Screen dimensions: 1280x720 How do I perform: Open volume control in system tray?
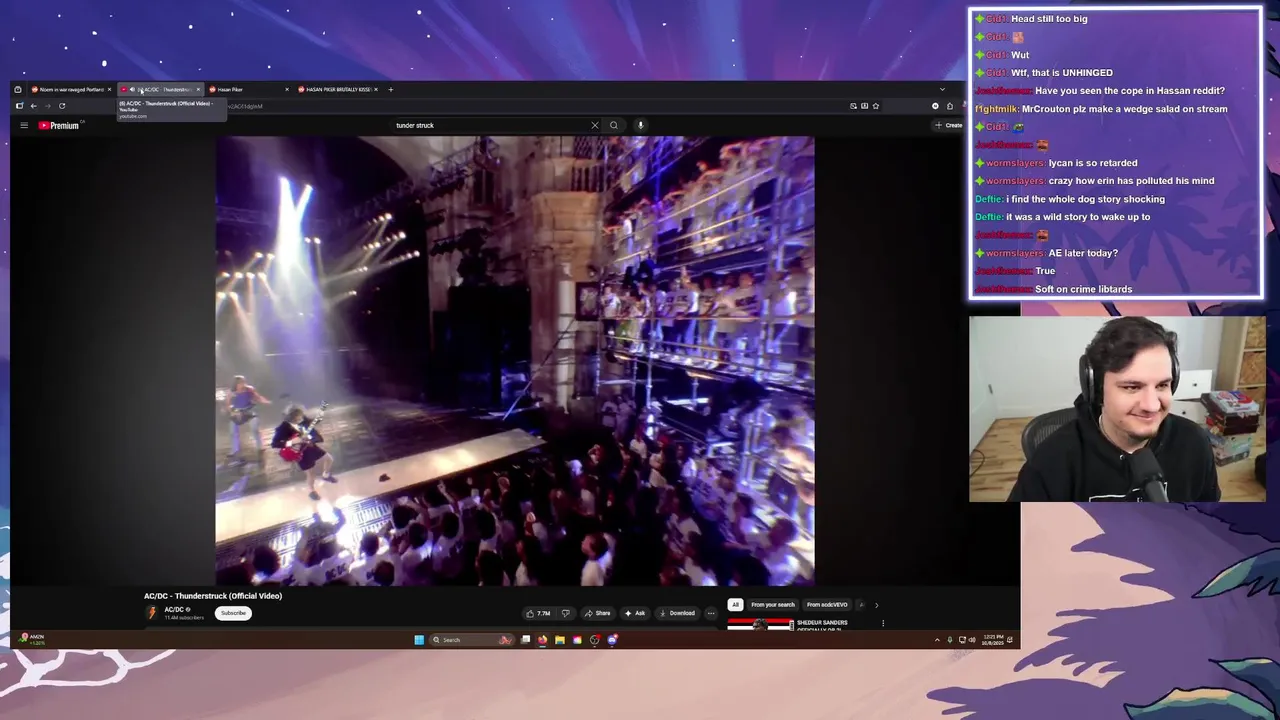click(x=972, y=640)
